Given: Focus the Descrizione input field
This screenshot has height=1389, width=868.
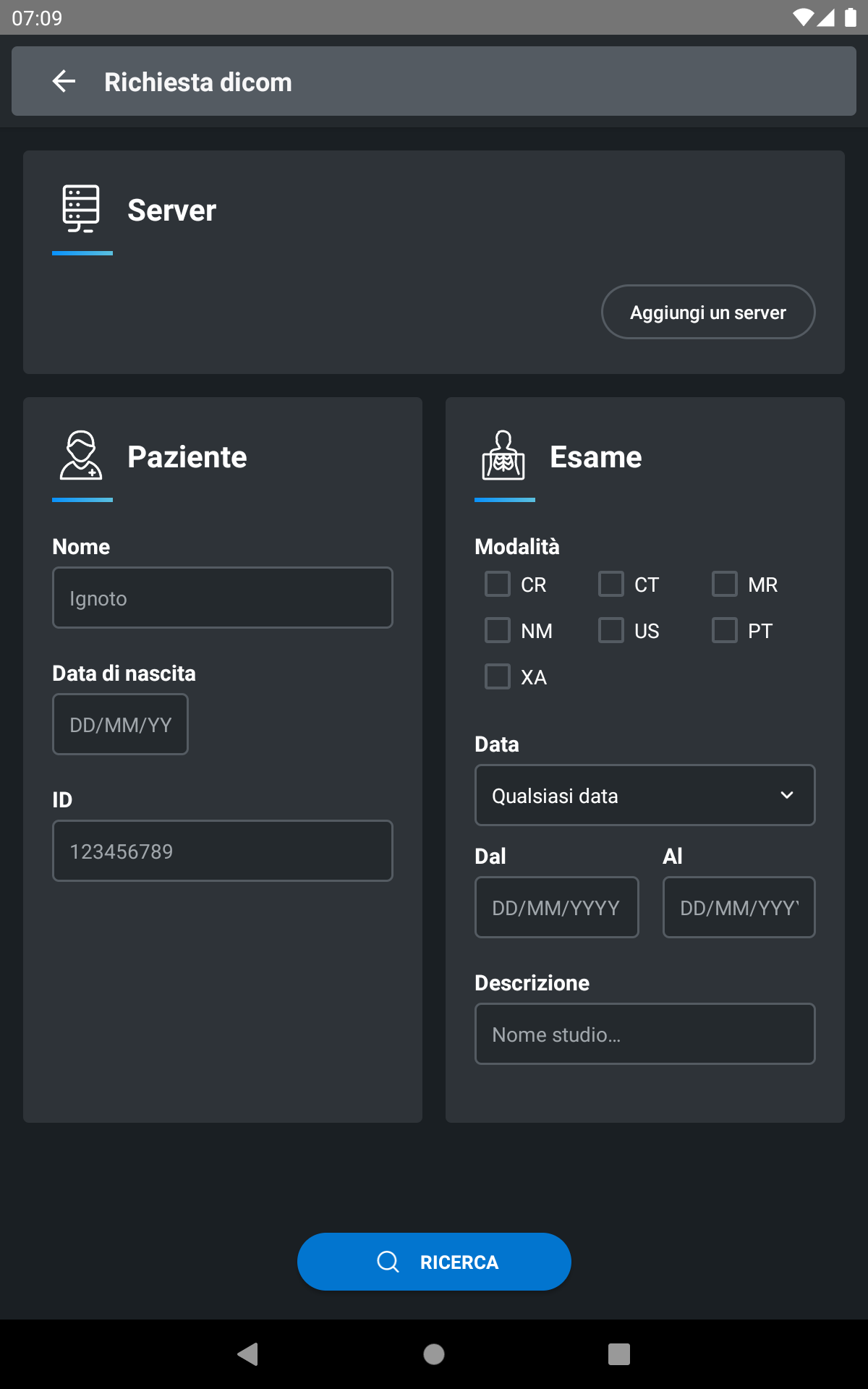Looking at the screenshot, I should click(x=645, y=1034).
